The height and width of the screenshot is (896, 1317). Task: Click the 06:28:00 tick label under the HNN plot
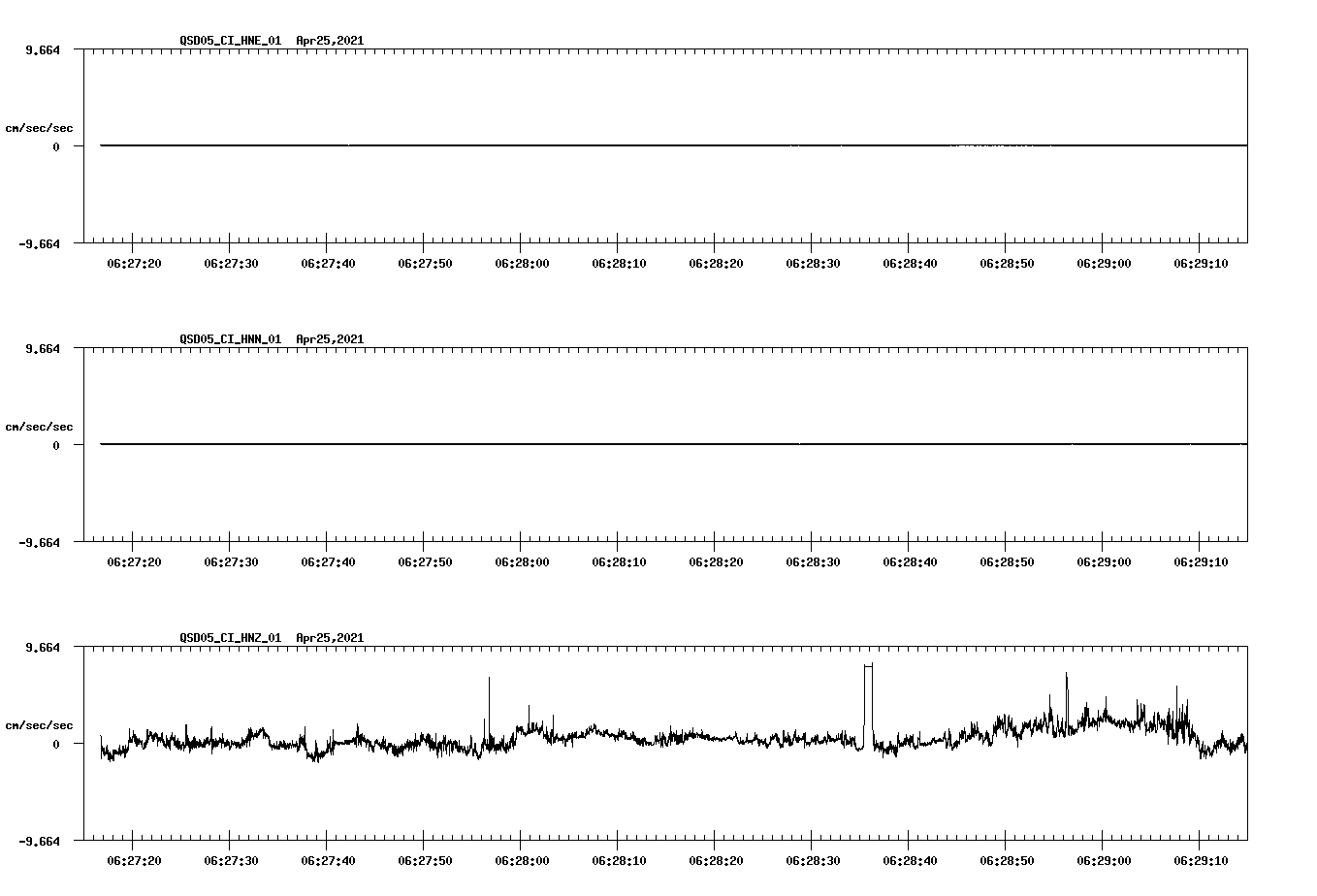[524, 560]
